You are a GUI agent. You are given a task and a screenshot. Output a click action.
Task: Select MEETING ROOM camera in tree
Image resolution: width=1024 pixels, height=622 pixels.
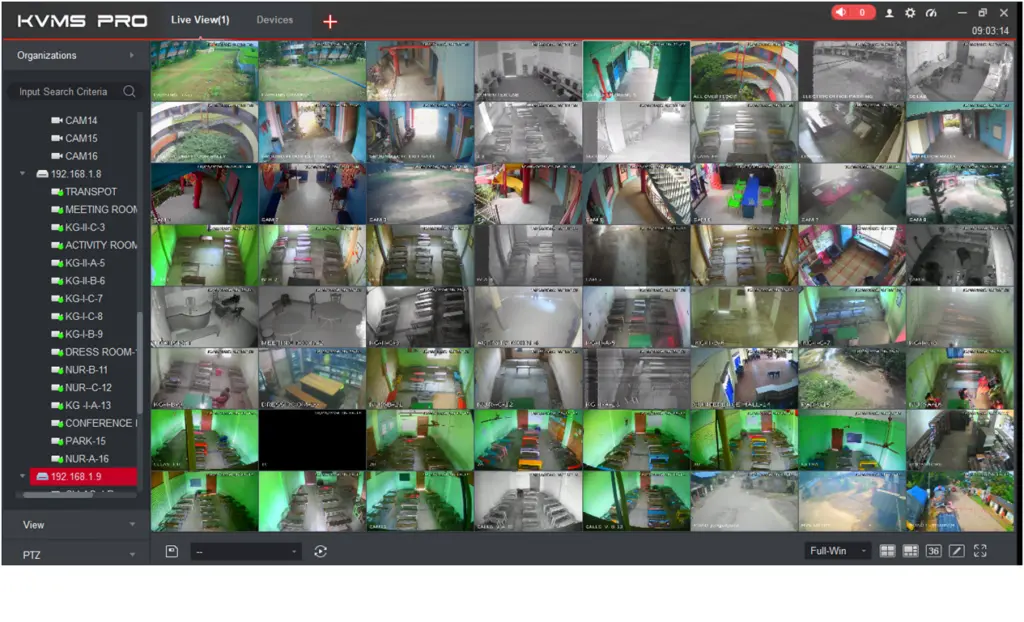(x=101, y=209)
